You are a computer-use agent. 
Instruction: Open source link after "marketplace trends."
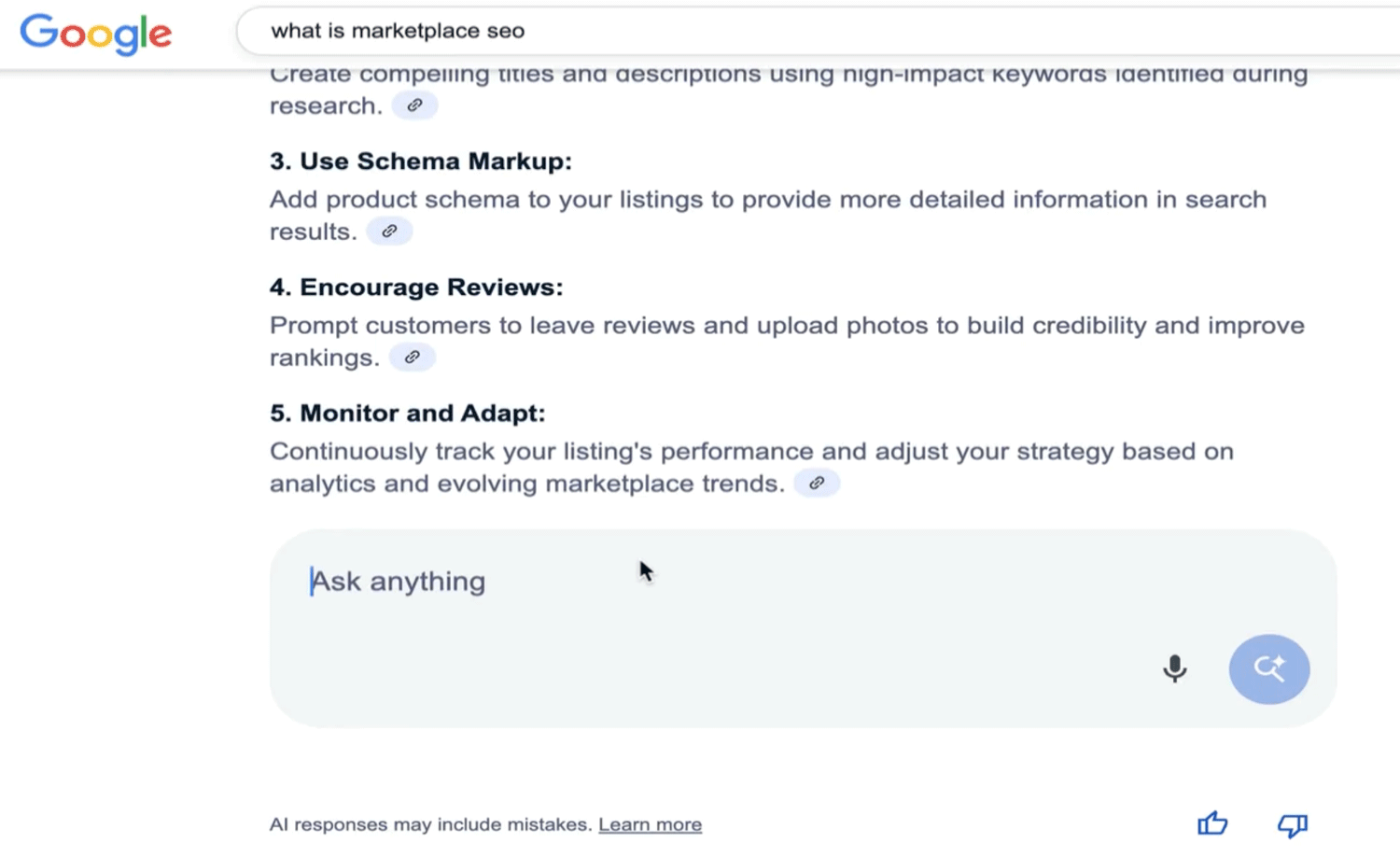point(817,484)
